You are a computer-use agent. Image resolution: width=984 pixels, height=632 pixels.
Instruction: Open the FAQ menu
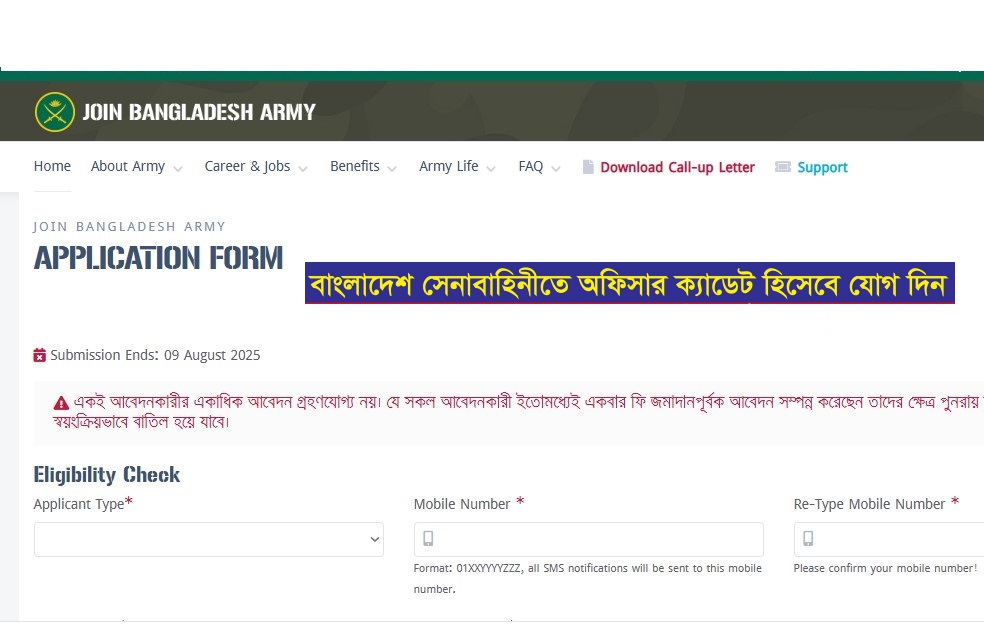531,166
